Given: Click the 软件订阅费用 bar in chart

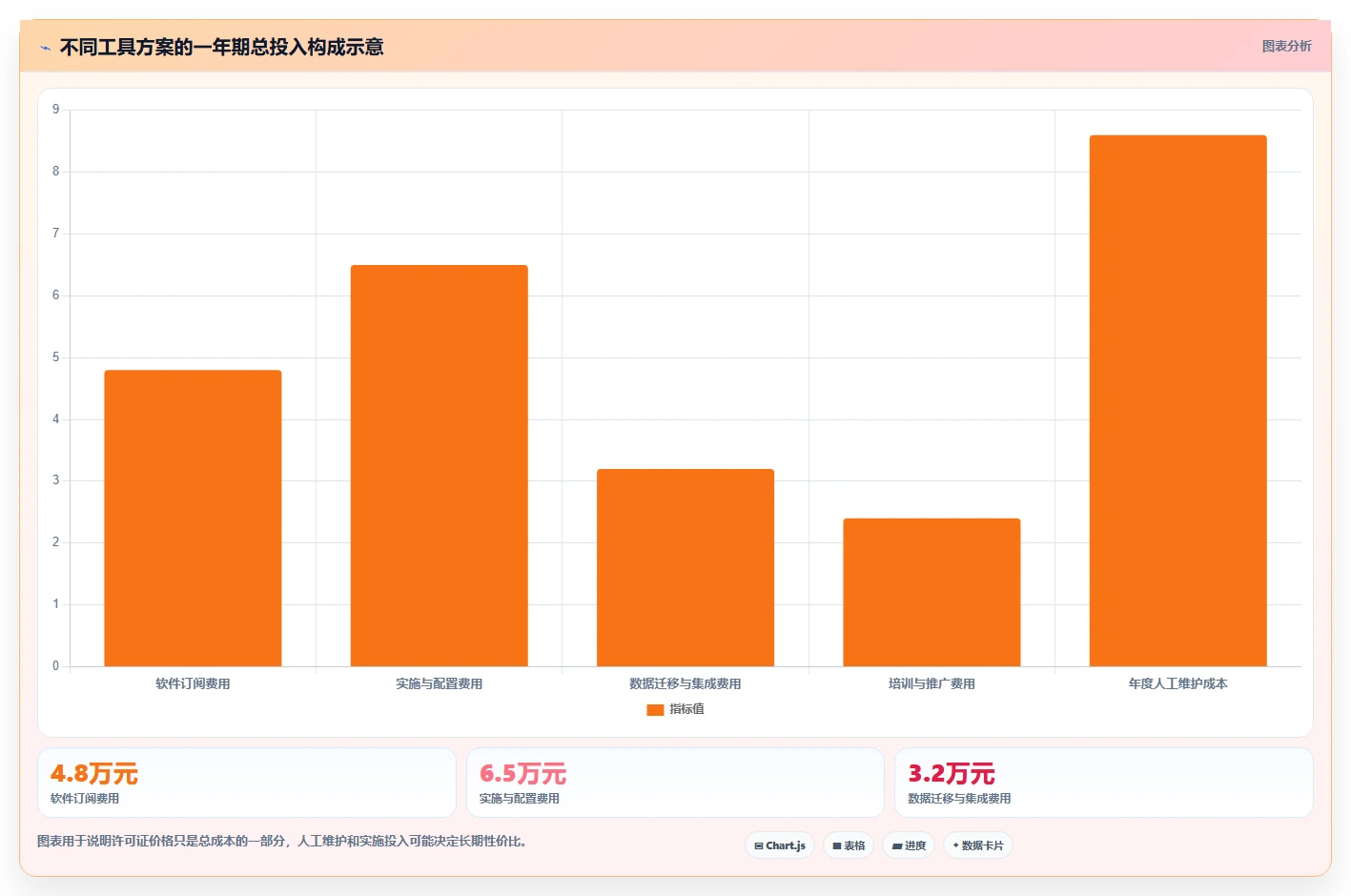Looking at the screenshot, I should click(193, 518).
